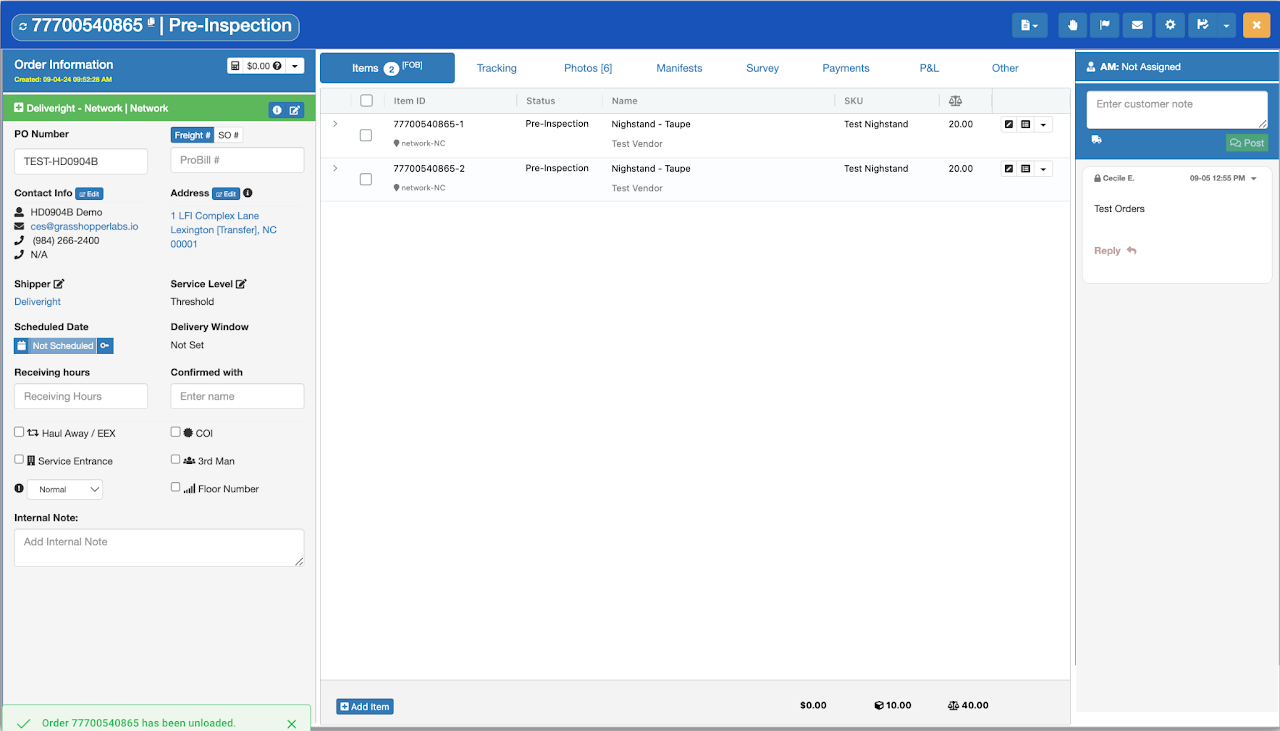Viewport: 1280px width, 731px height.
Task: Select the checkbox for item 77700540865-2
Action: click(366, 179)
